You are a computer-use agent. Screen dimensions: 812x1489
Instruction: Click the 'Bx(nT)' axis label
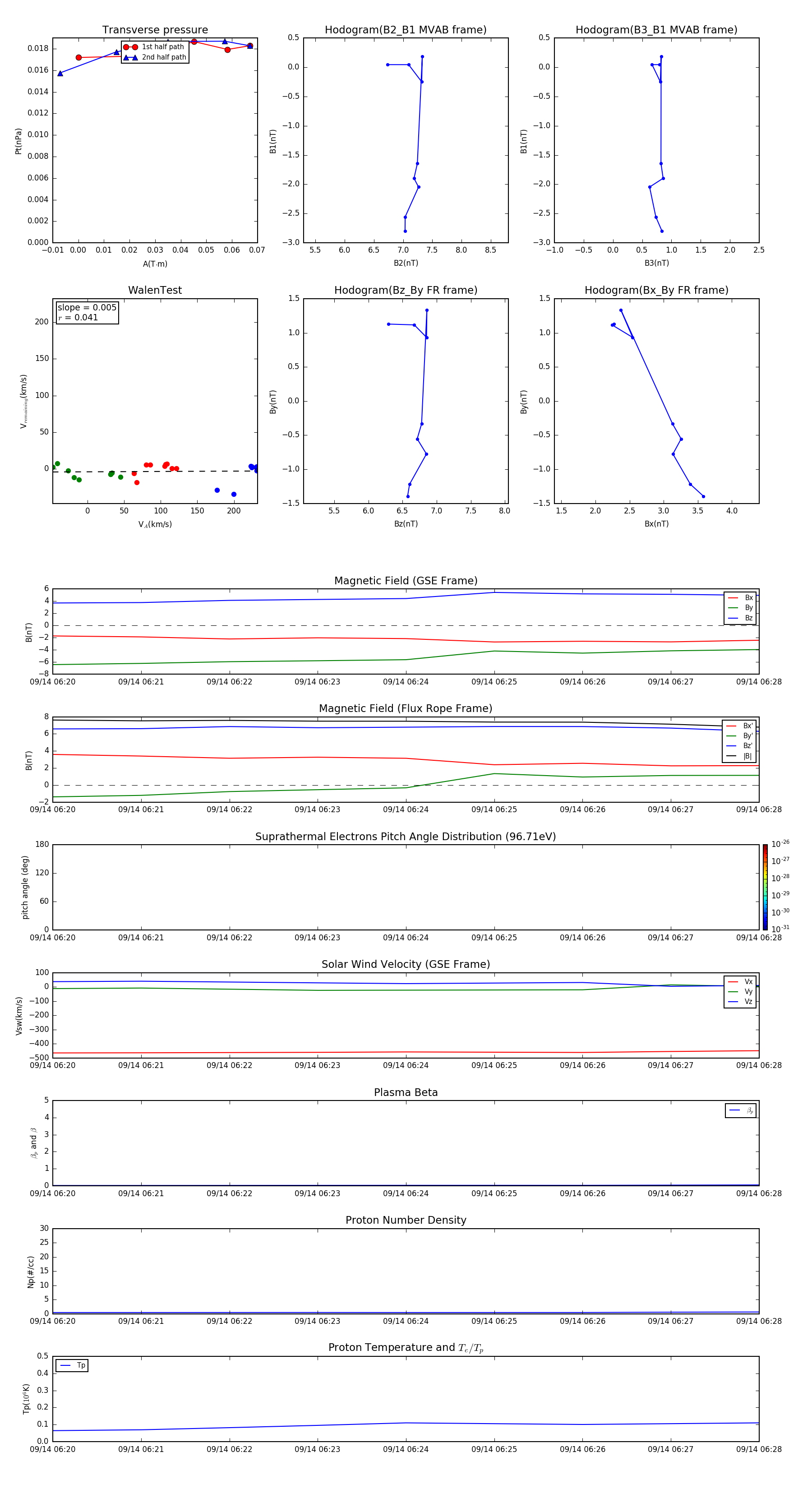pos(656,524)
